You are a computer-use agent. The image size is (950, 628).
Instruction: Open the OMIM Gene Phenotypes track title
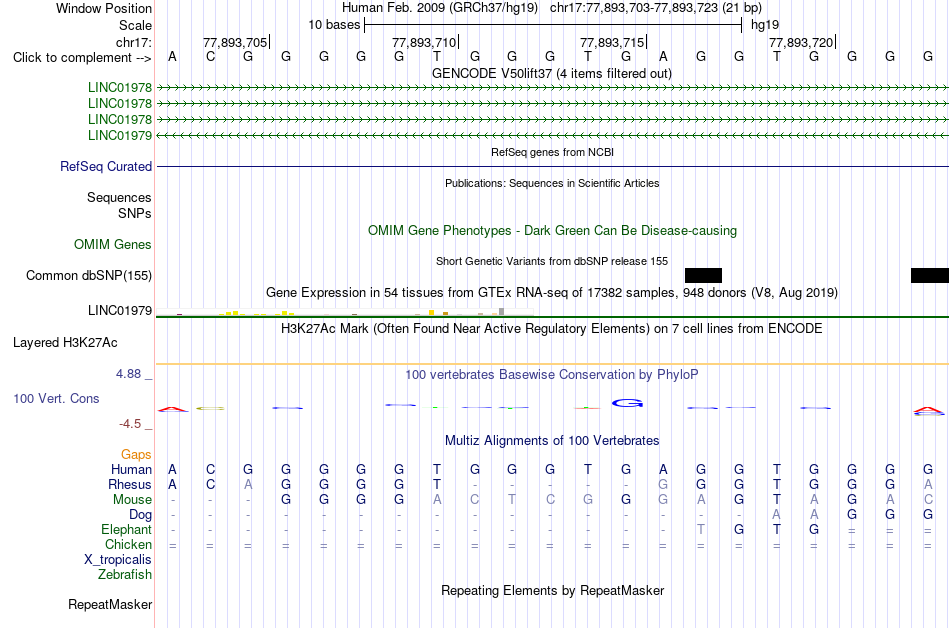coord(552,231)
